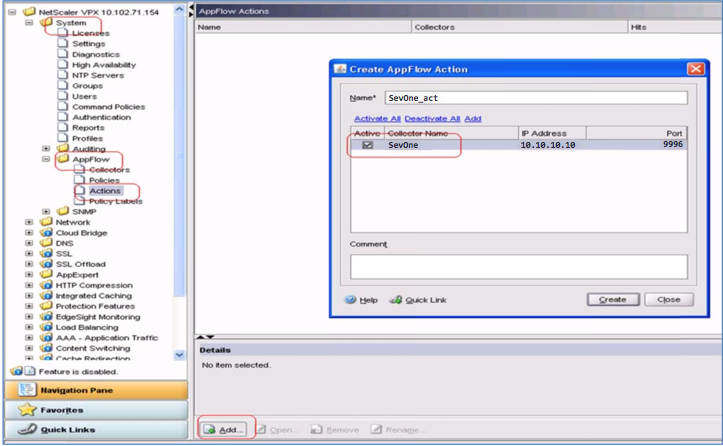This screenshot has height=446, width=723.
Task: Click the DNS folder icon
Action: pos(46,243)
